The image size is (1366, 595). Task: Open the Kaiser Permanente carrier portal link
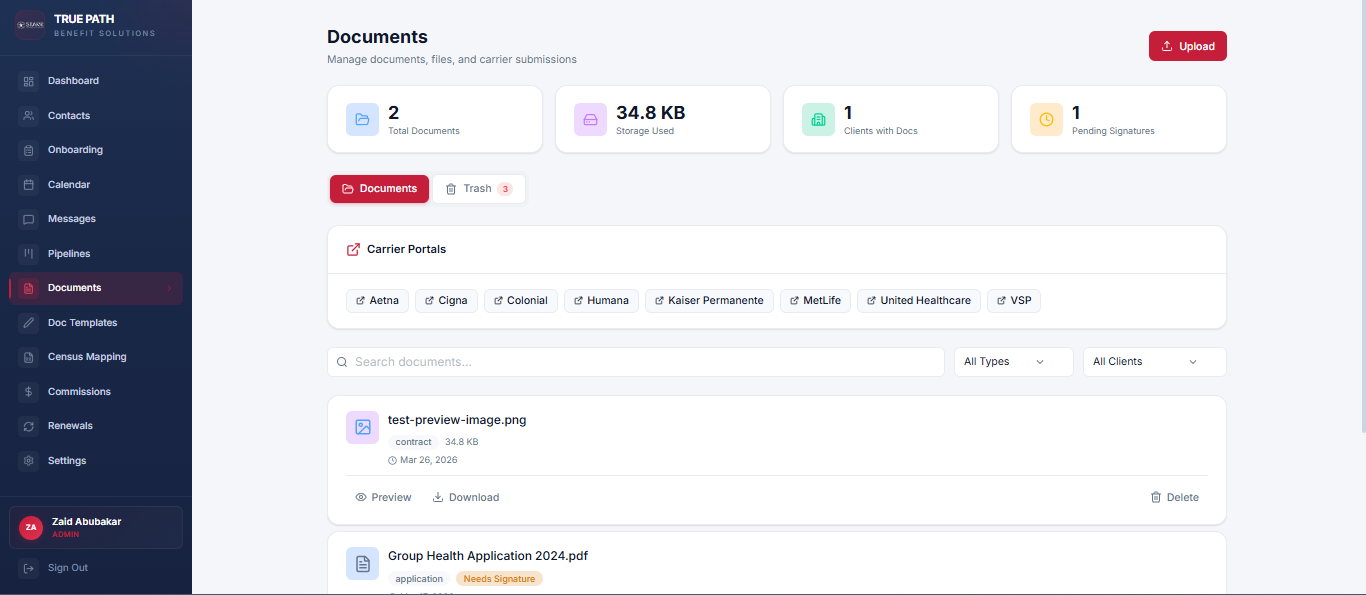pyautogui.click(x=709, y=301)
